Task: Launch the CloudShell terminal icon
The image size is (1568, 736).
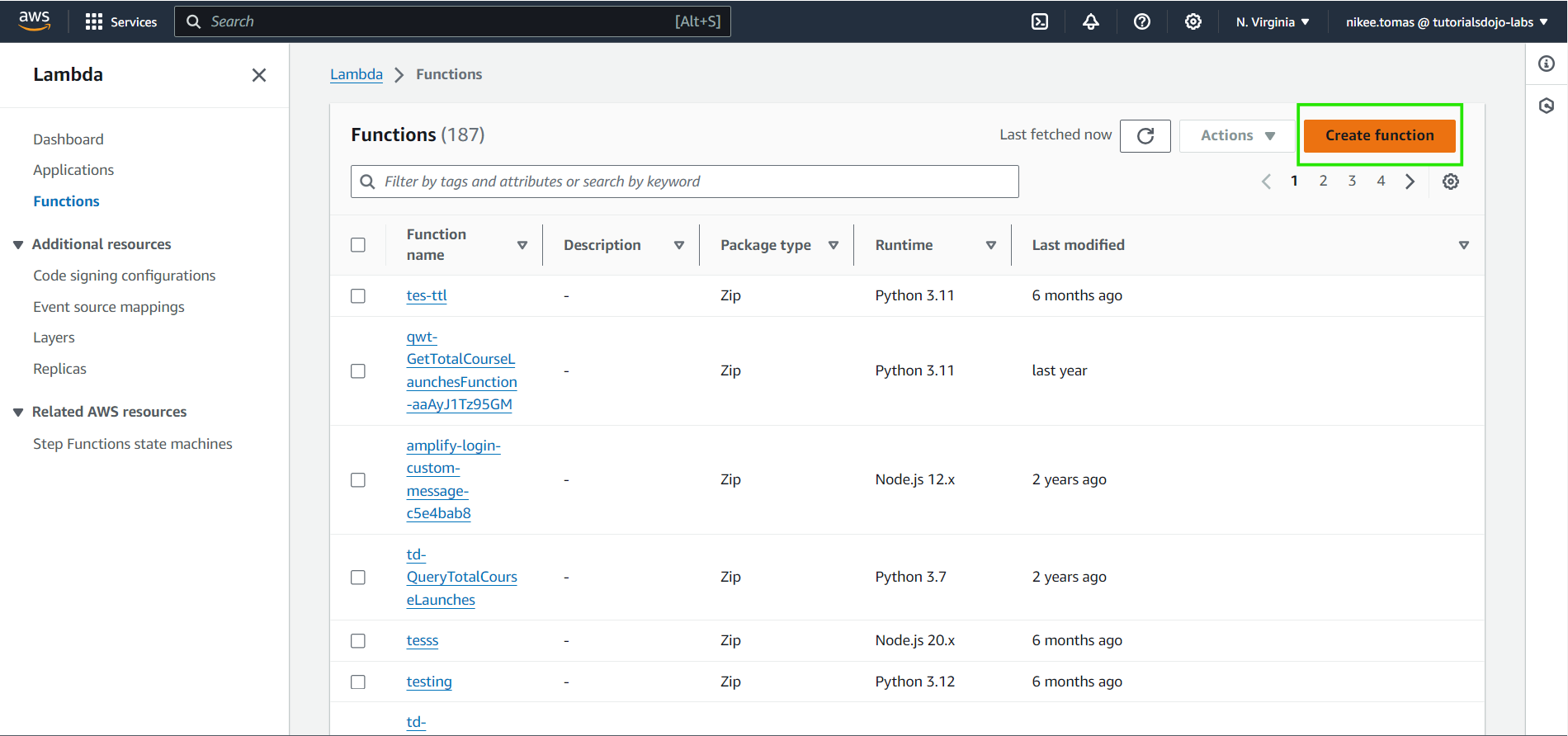Action: point(1040,21)
